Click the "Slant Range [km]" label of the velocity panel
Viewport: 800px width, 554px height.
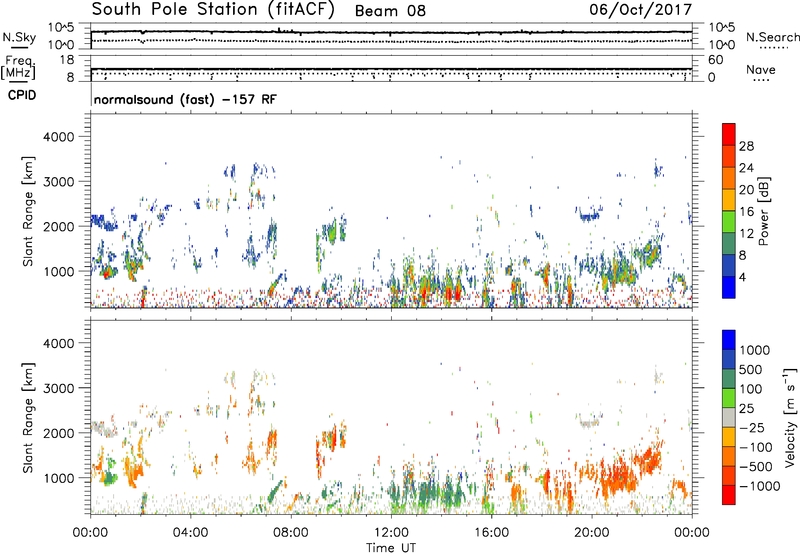28,418
